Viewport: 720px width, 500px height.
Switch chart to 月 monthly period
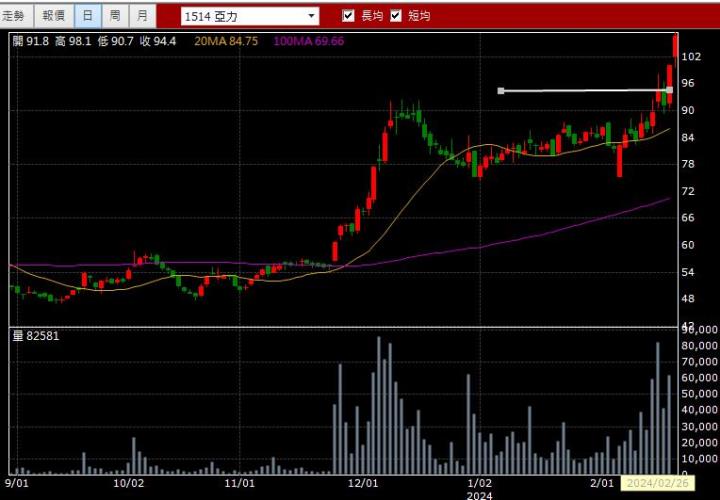point(143,16)
